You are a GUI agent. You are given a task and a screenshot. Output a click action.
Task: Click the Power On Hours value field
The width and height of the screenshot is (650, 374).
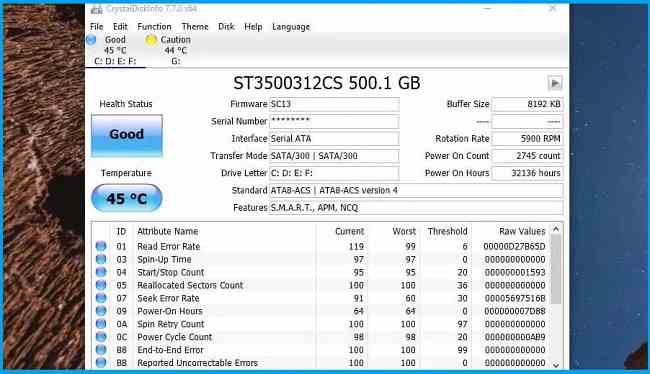point(527,173)
